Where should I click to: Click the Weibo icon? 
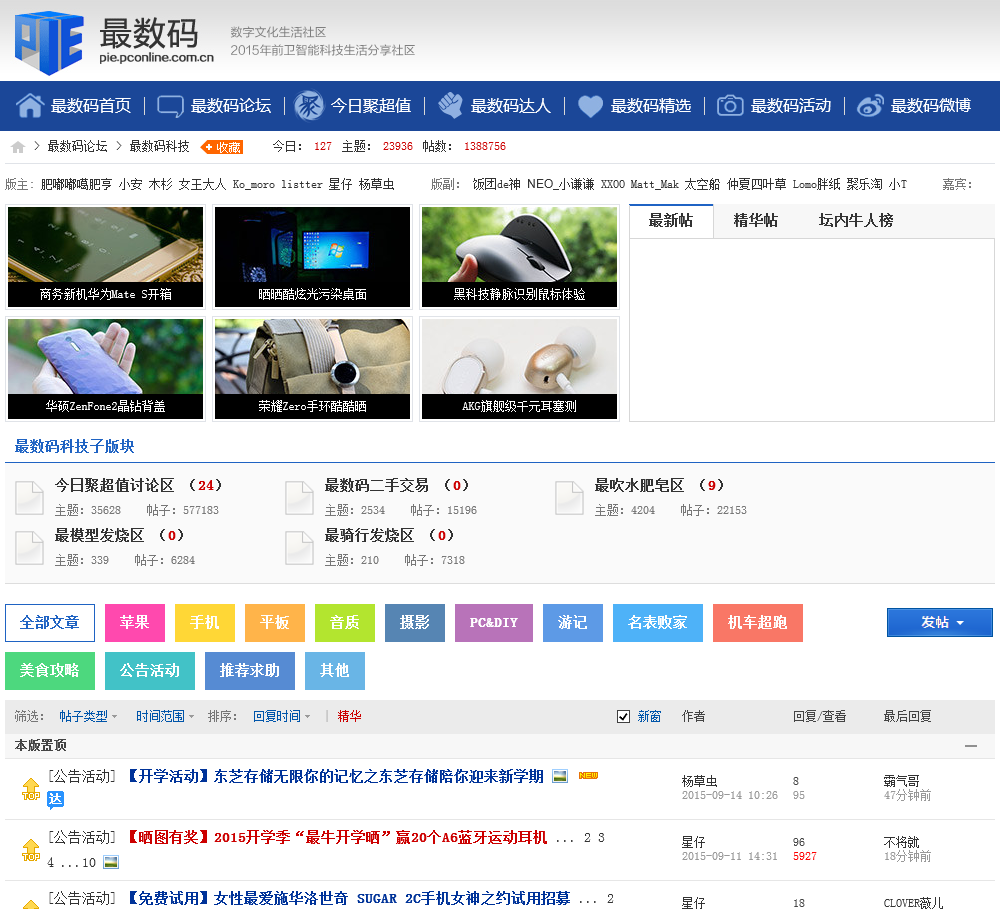(x=870, y=105)
